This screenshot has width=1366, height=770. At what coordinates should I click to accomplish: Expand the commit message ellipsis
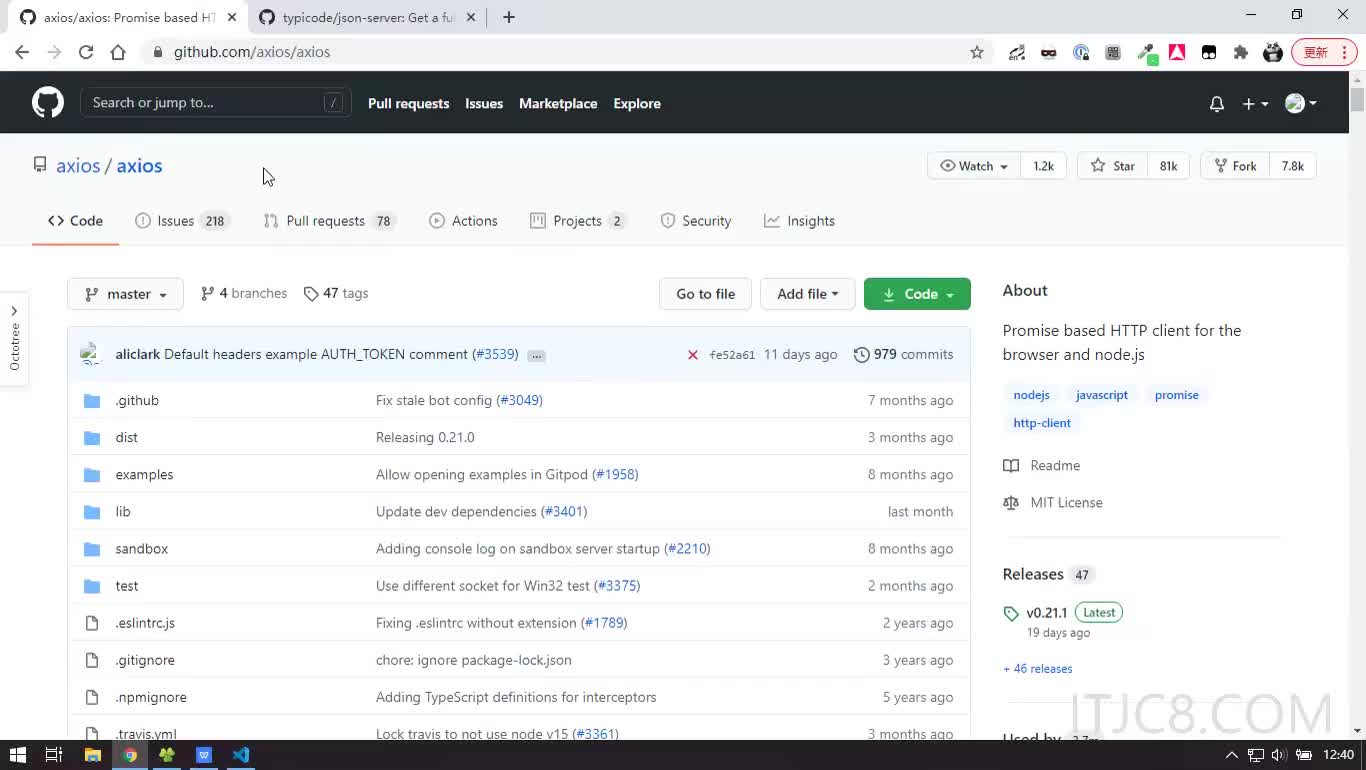click(x=536, y=356)
